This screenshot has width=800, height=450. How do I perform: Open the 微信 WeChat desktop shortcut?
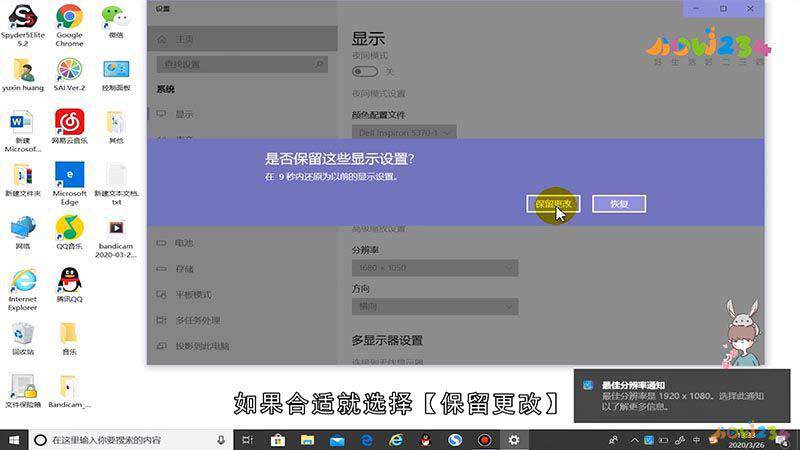click(x=116, y=22)
